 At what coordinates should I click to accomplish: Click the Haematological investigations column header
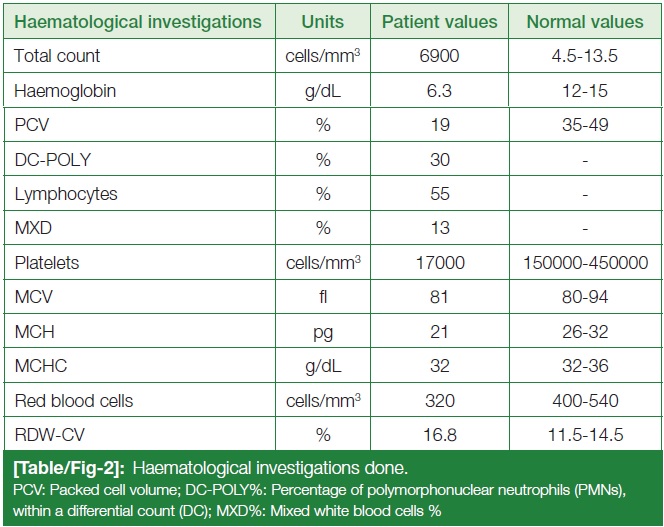(x=138, y=22)
